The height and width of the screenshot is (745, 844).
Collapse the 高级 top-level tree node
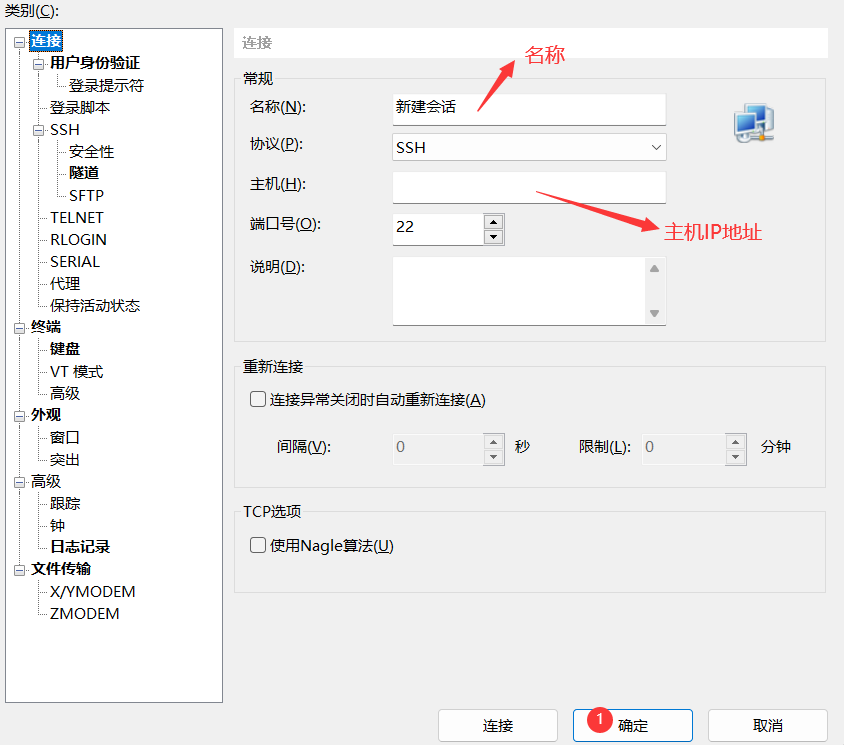[19, 482]
